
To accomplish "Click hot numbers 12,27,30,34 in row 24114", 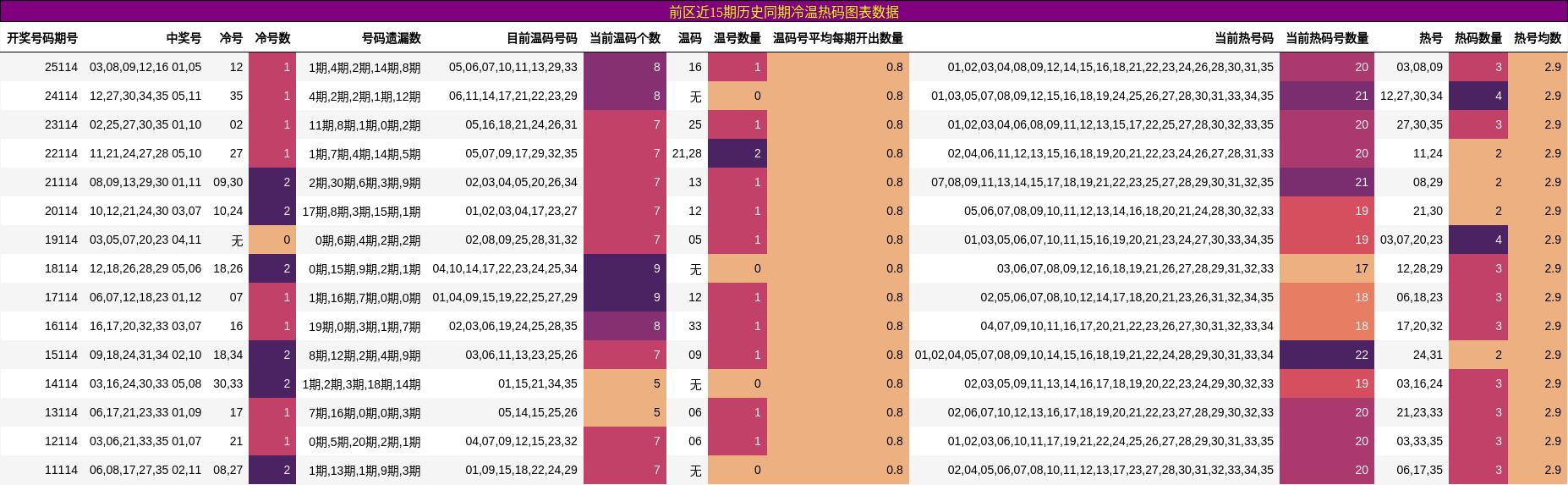I will pos(1412,96).
